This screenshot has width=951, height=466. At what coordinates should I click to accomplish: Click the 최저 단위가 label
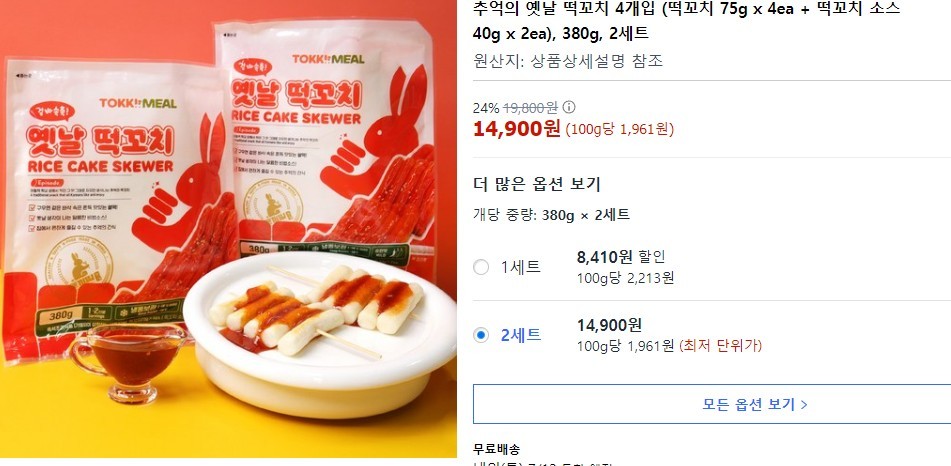(x=721, y=346)
